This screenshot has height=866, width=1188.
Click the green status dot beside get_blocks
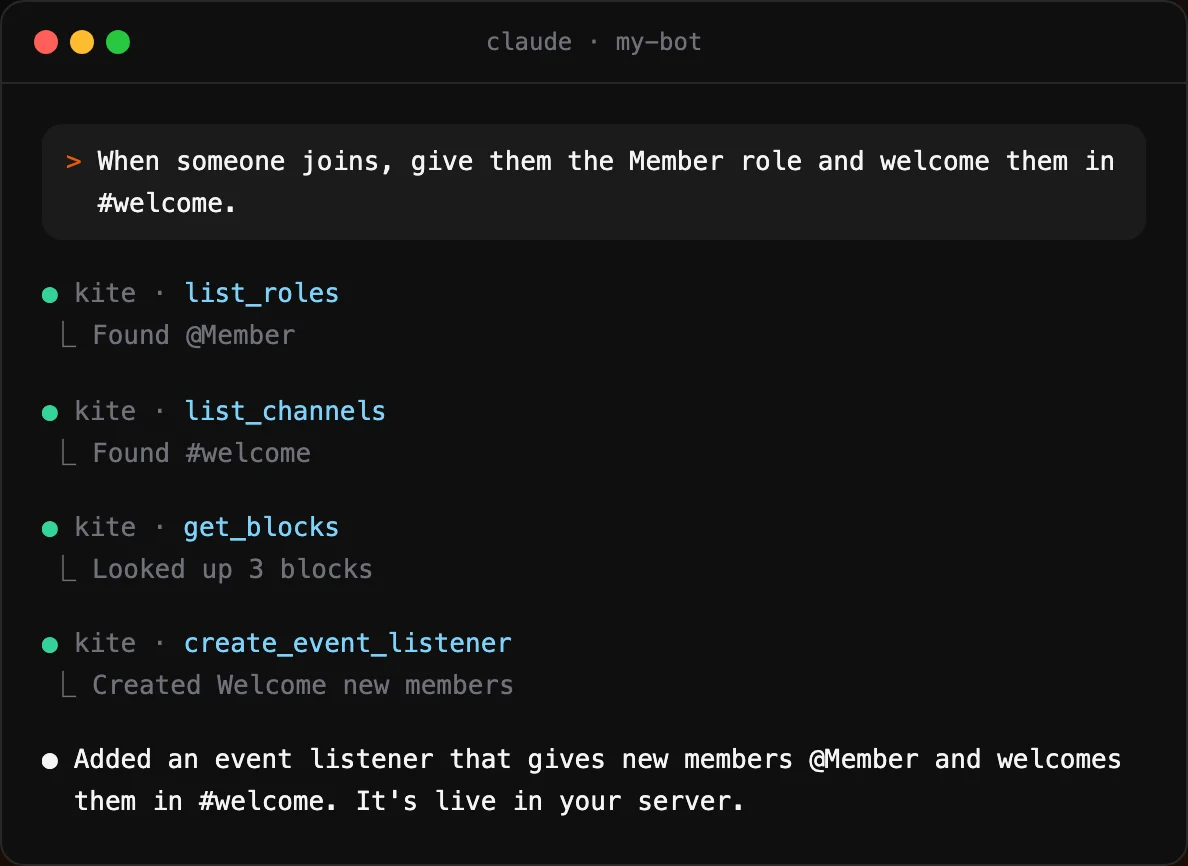(50, 529)
